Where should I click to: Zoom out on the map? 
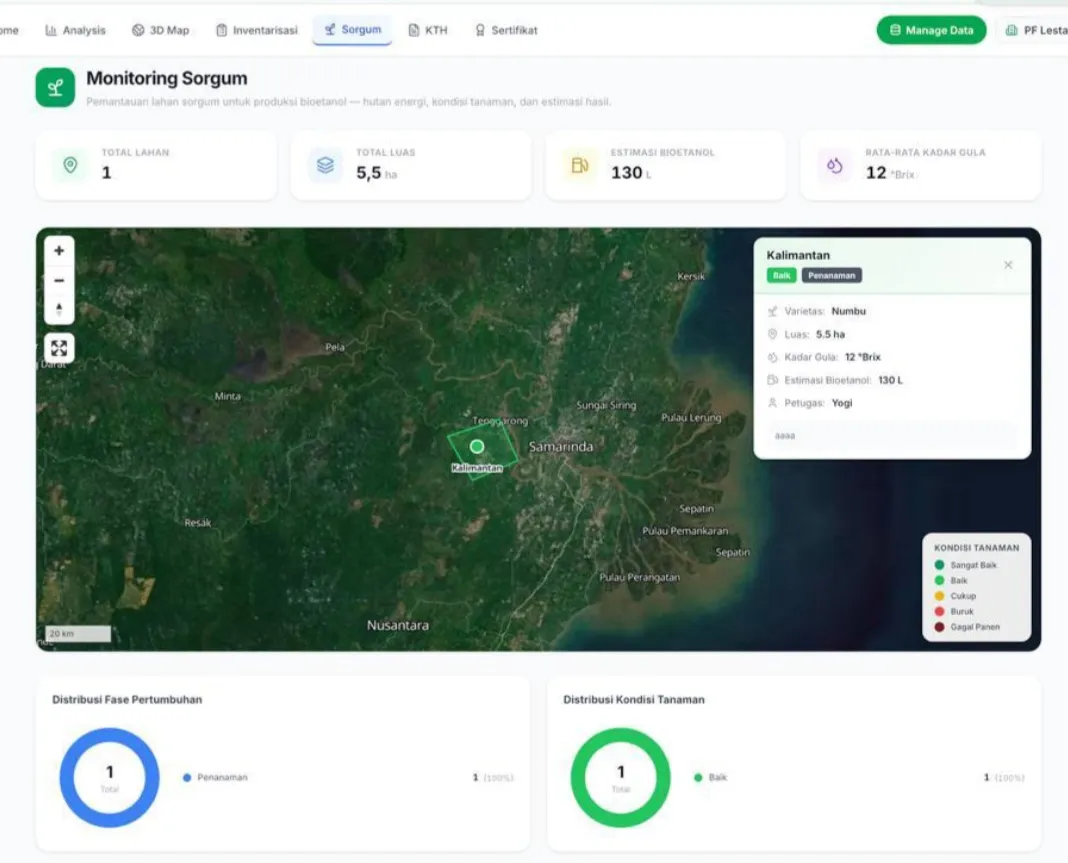(59, 280)
